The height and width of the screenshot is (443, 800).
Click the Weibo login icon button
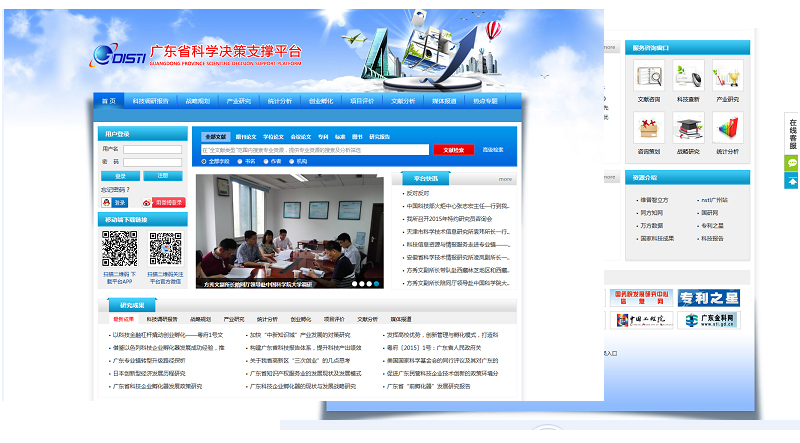tap(163, 202)
